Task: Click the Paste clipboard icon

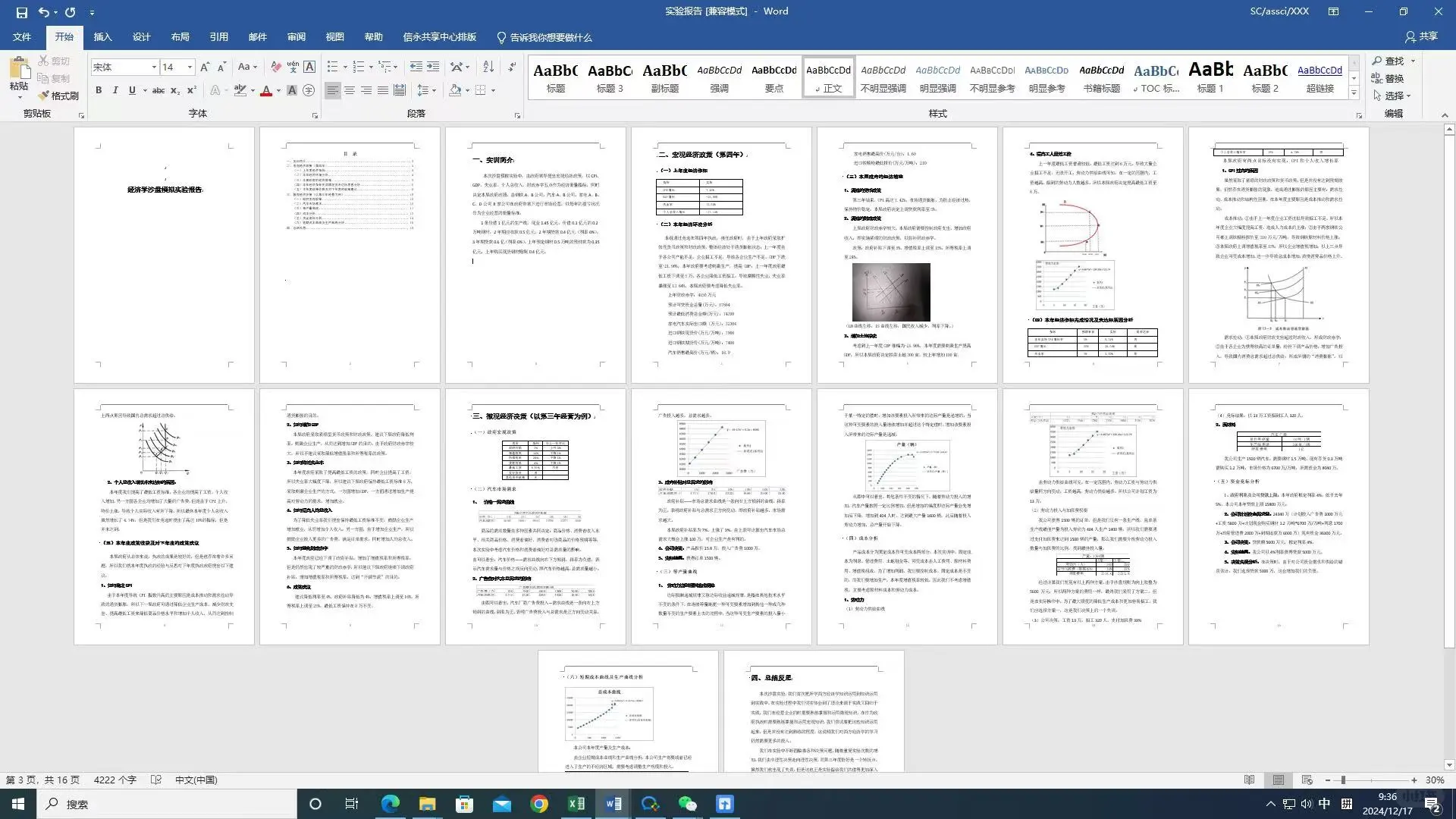Action: coord(20,69)
